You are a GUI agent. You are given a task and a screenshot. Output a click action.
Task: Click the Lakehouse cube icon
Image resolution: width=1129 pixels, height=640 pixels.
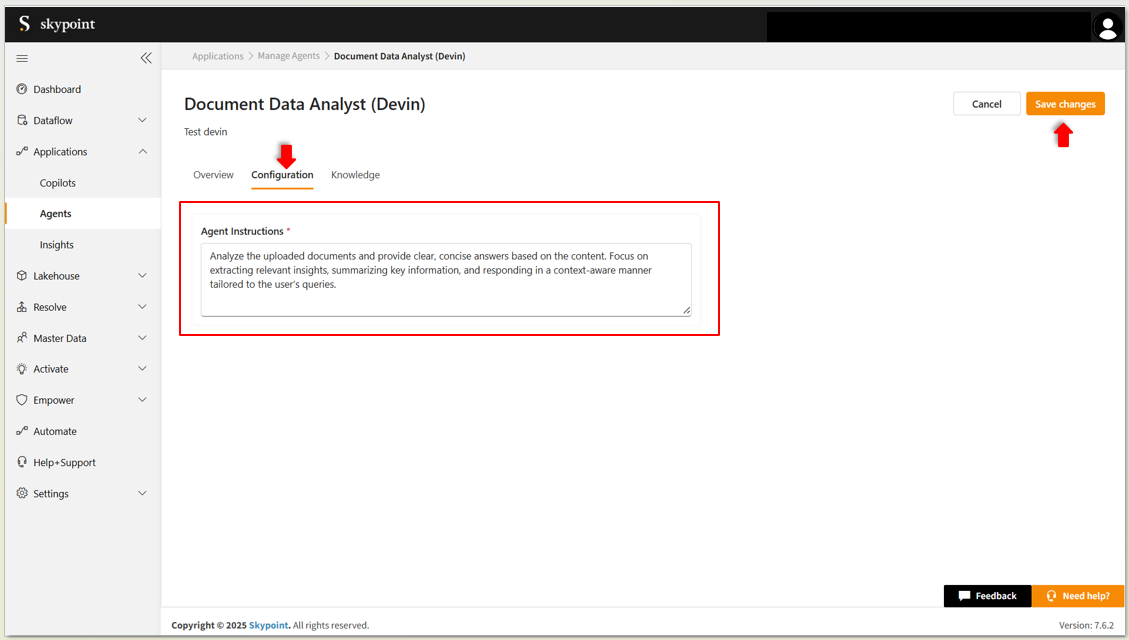click(x=22, y=276)
